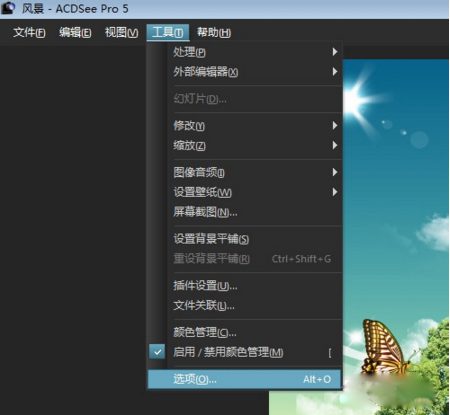Image resolution: width=450 pixels, height=415 pixels.
Task: Open the 文件 menu
Action: point(29,32)
